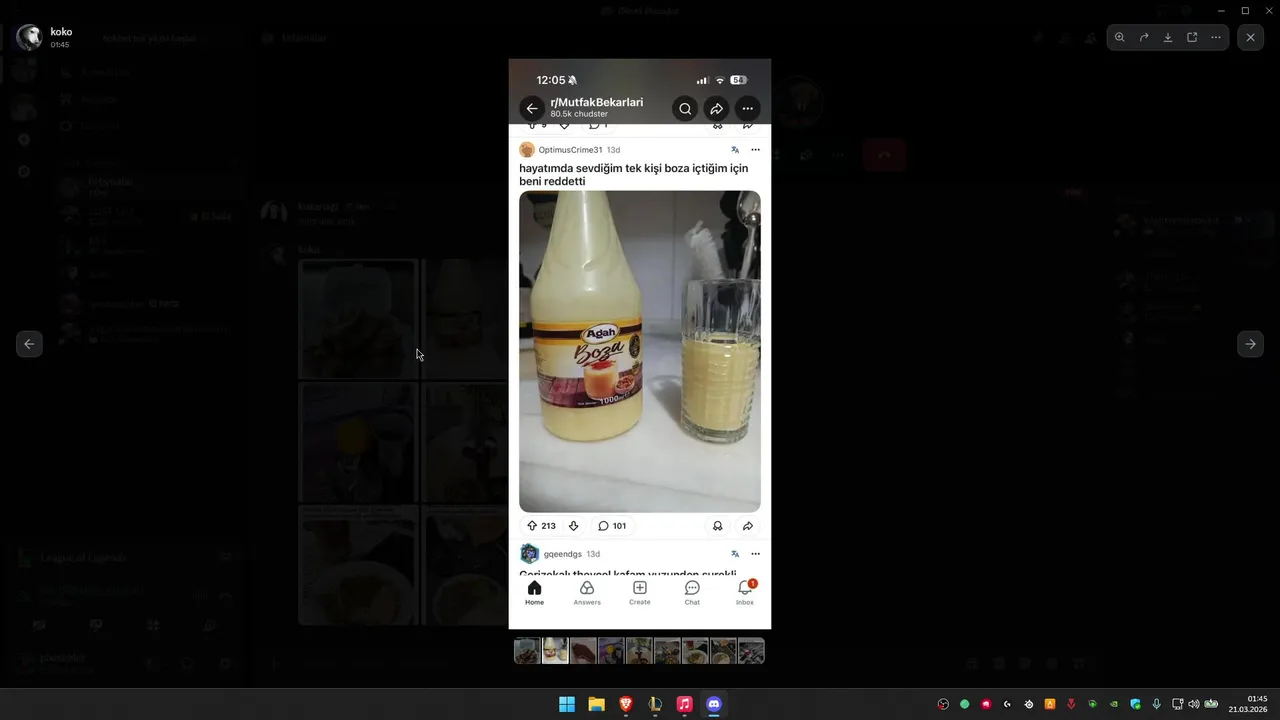Image resolution: width=1280 pixels, height=720 pixels.
Task: Open Brave browser from the taskbar
Action: pos(626,704)
